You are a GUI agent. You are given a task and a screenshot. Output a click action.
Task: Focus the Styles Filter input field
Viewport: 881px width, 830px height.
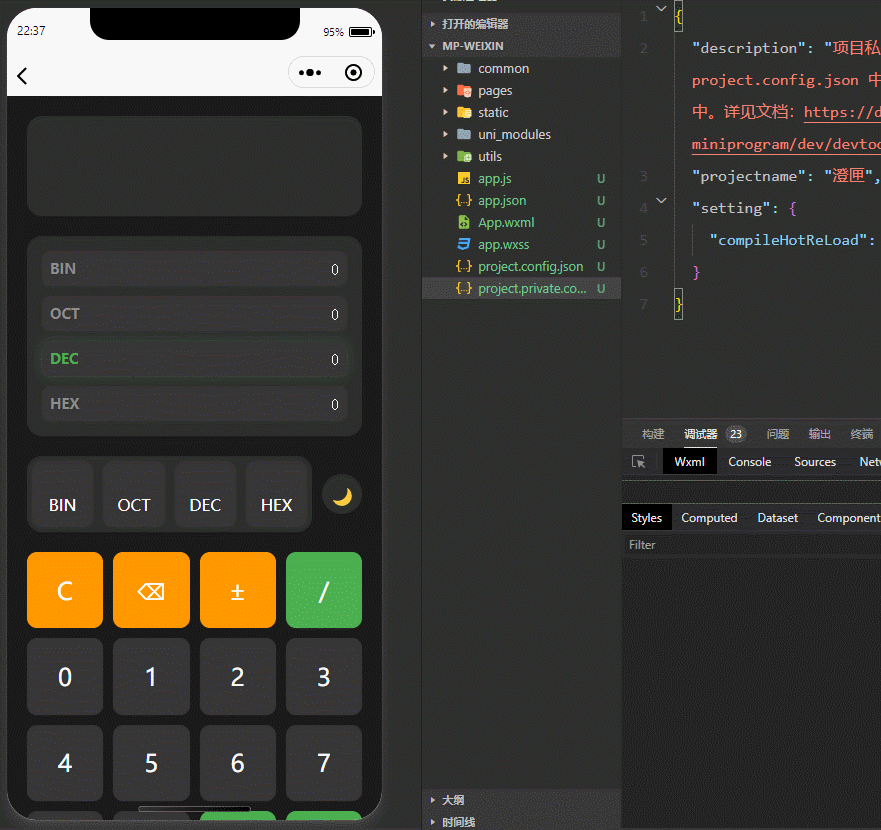pyautogui.click(x=752, y=545)
